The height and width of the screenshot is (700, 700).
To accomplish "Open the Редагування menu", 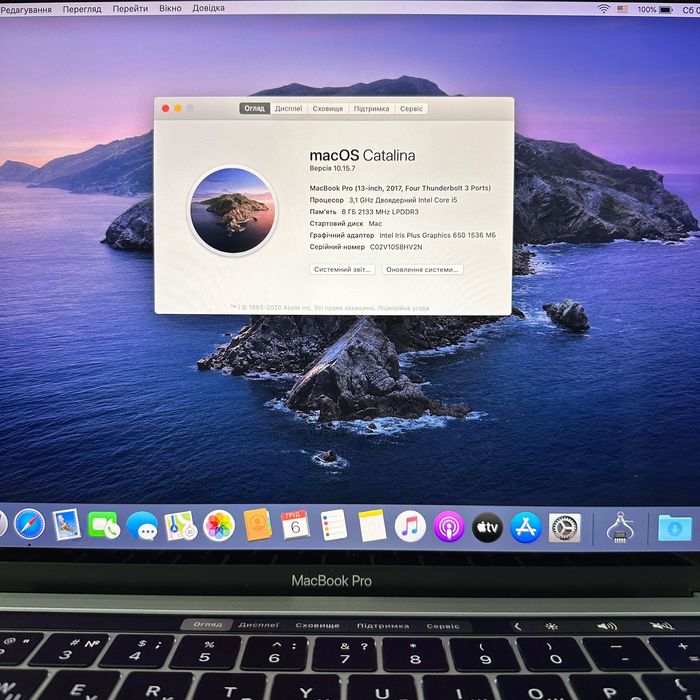I will pos(26,9).
